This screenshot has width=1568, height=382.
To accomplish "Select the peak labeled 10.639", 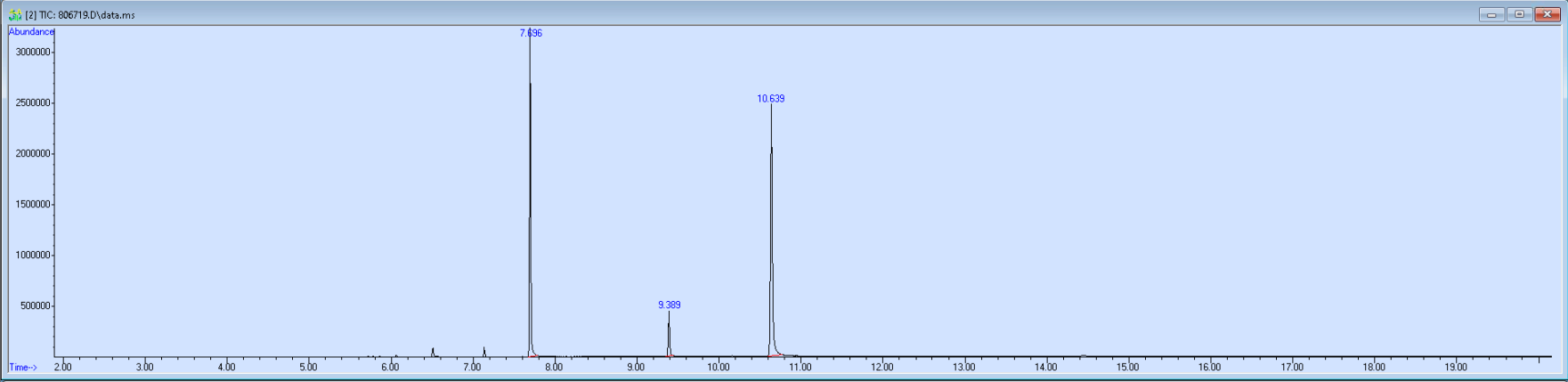I will pos(771,99).
